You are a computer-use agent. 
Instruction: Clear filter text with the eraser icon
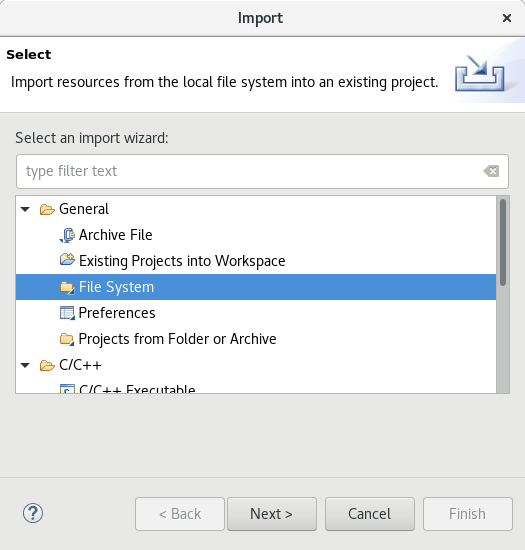click(x=491, y=171)
